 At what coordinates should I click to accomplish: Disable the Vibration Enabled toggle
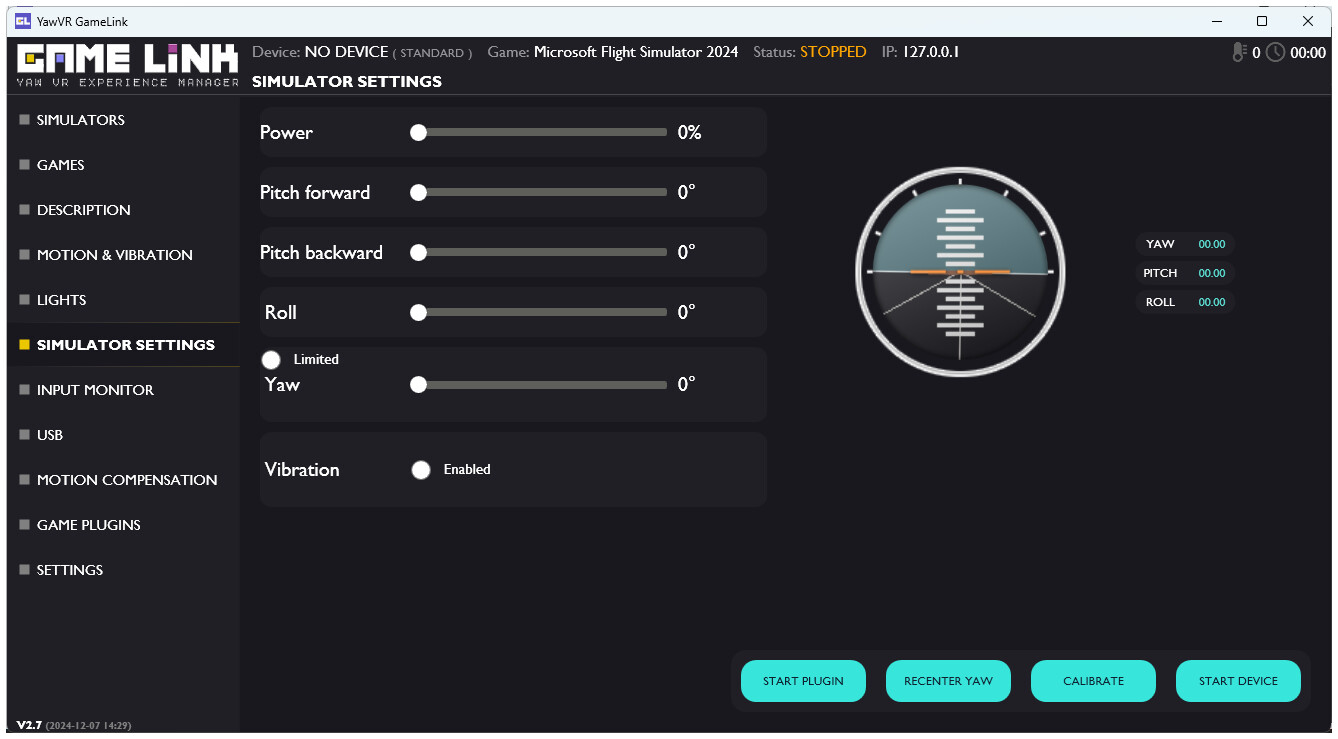pos(421,469)
